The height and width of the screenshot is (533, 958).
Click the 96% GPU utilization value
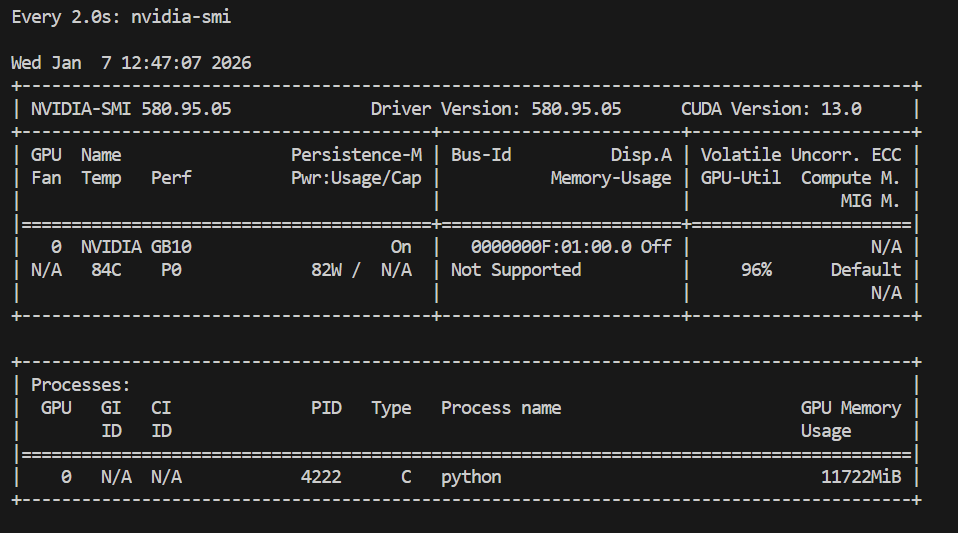point(756,270)
